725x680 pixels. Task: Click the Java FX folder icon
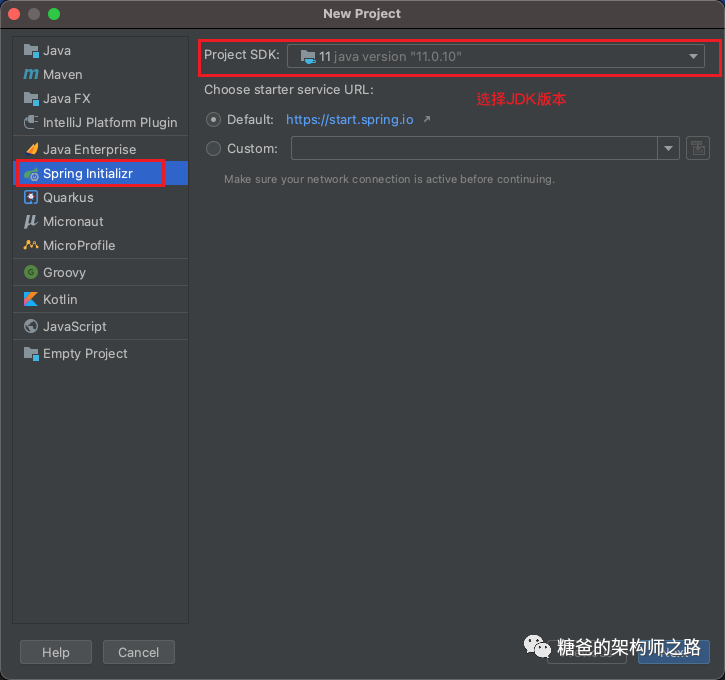31,98
